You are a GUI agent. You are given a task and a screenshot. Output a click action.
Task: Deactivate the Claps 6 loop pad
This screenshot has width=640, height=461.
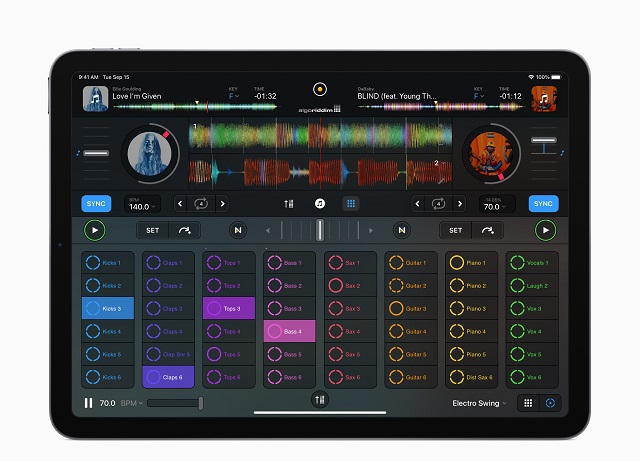168,377
